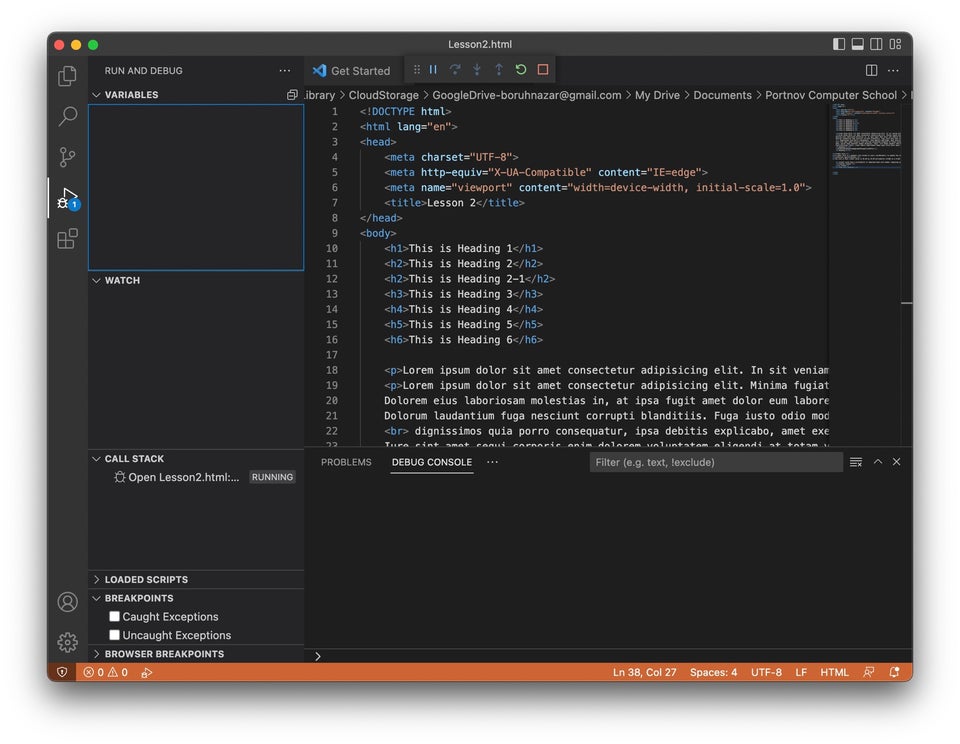Switch to the Problems tab

point(346,462)
